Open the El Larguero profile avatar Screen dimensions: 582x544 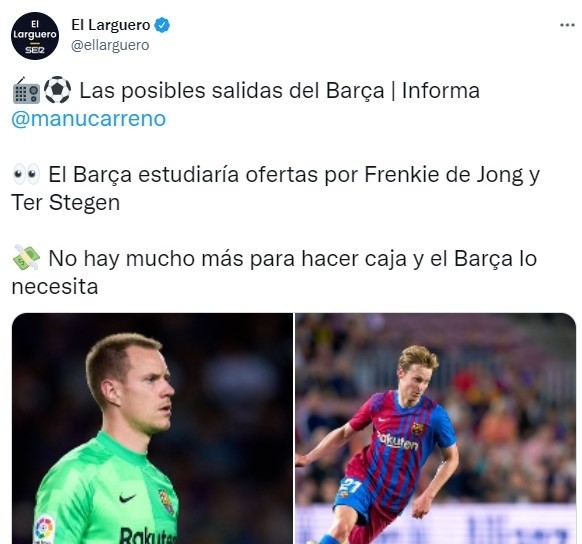(x=35, y=36)
